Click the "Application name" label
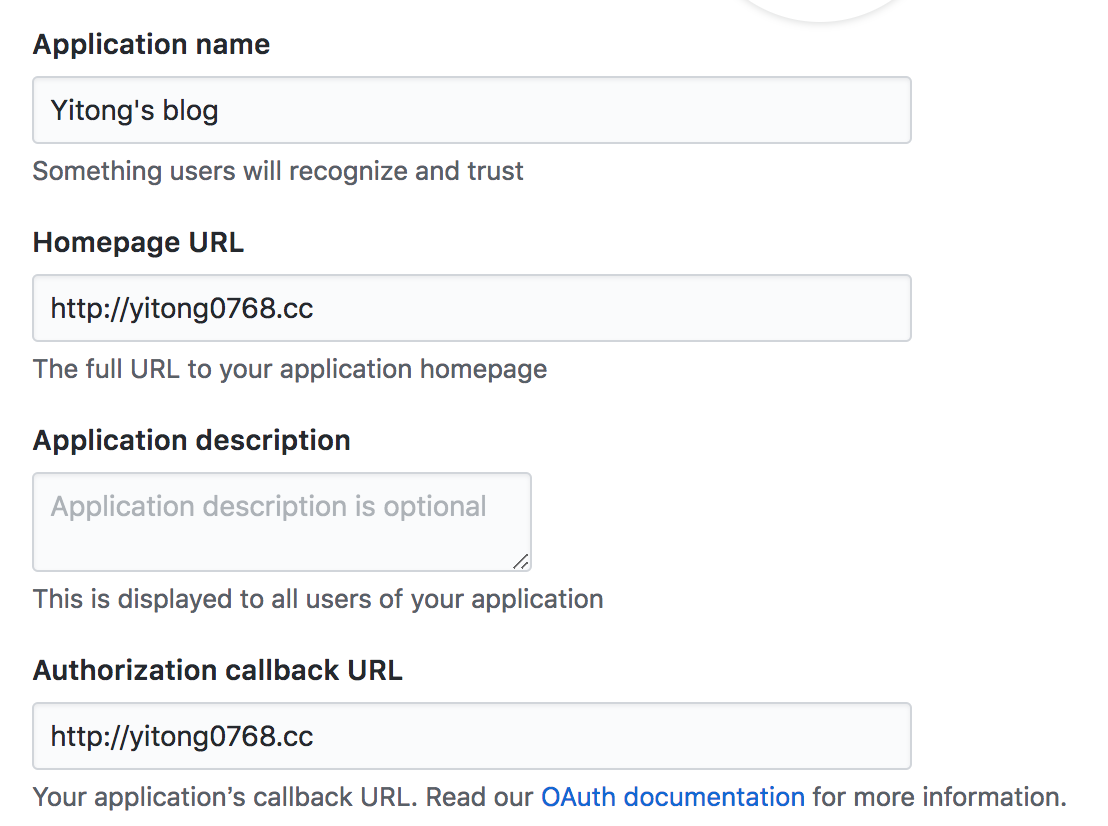Viewport: 1108px width, 826px height. pos(151,45)
